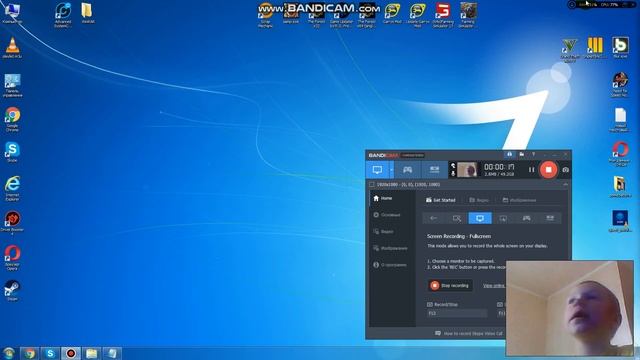
Task: Open Driver Booster desktop shortcut
Action: pyautogui.click(x=12, y=223)
